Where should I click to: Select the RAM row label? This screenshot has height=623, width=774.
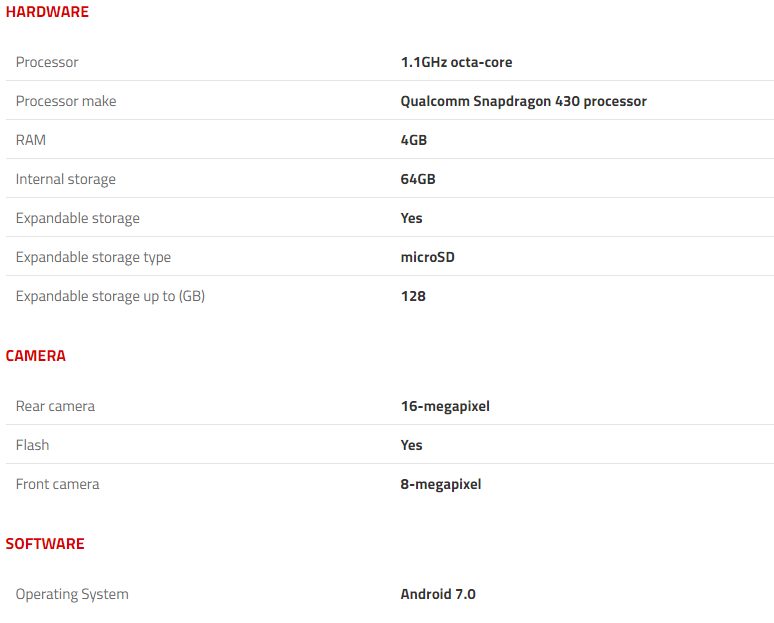(31, 140)
